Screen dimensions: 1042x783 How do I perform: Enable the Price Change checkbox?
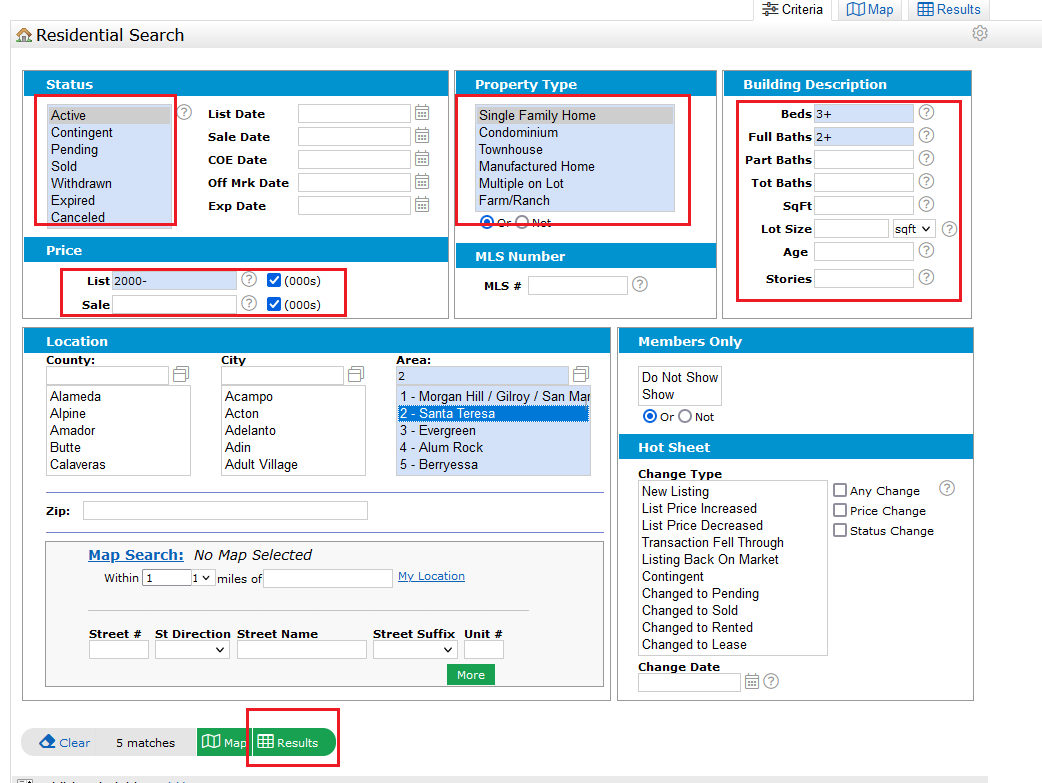[x=840, y=510]
